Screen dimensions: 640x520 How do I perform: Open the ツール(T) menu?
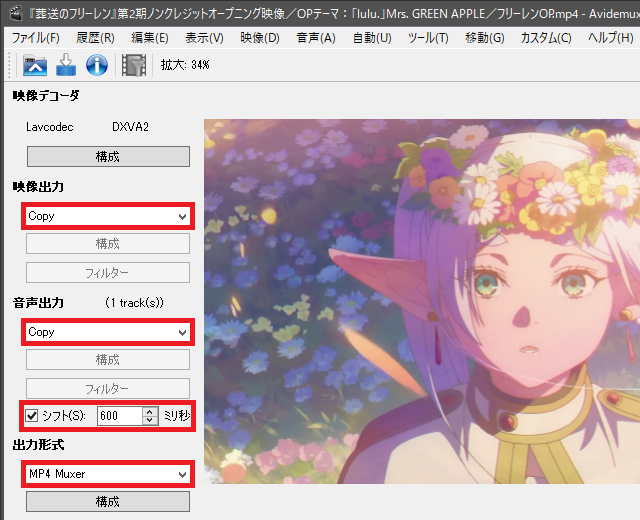coord(428,38)
